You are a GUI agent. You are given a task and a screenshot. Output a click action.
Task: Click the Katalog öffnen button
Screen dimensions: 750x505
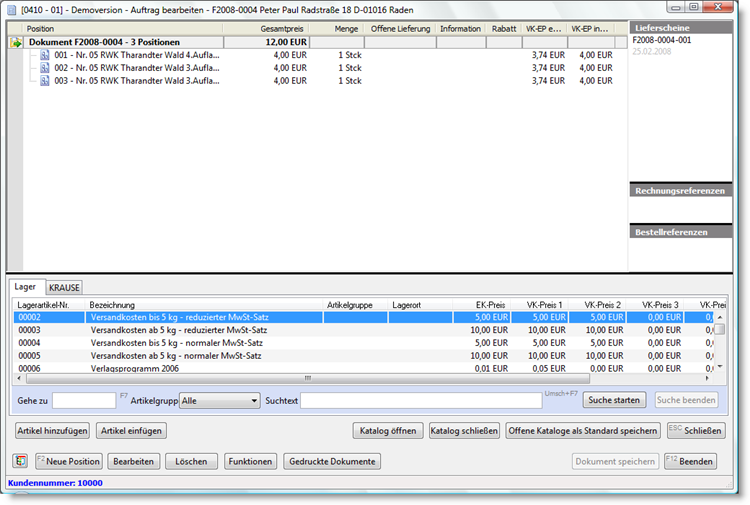coord(387,431)
